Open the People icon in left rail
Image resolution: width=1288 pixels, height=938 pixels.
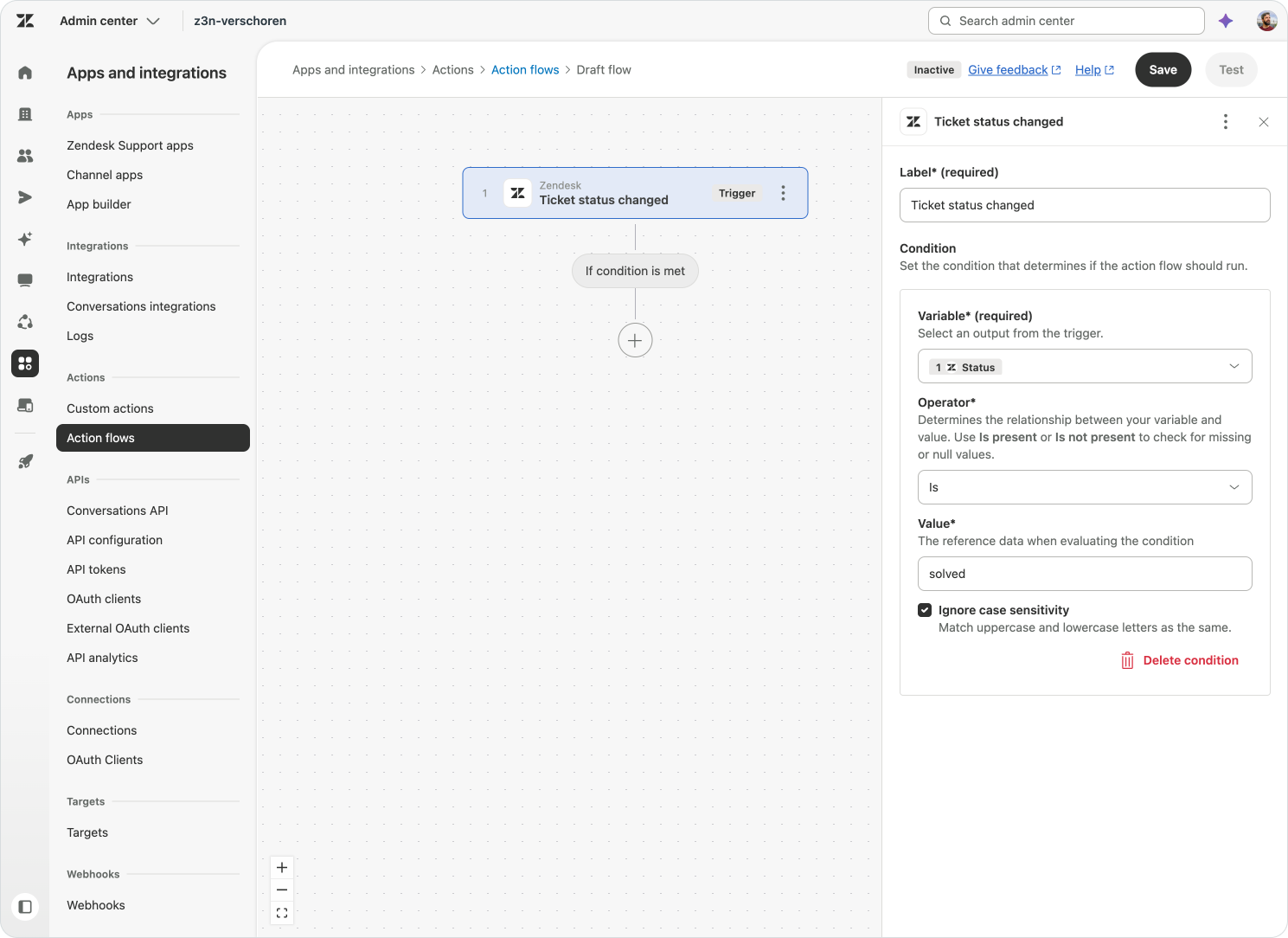tap(25, 156)
